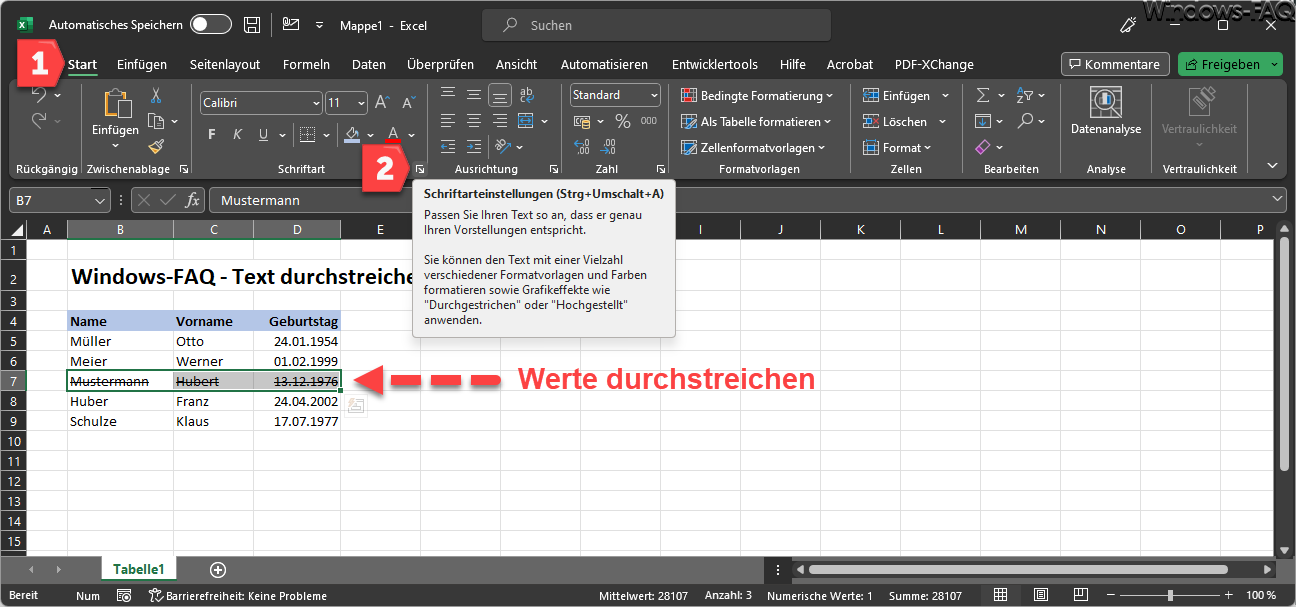The image size is (1296, 607).
Task: Toggle Center horizontal alignment
Action: (x=474, y=121)
